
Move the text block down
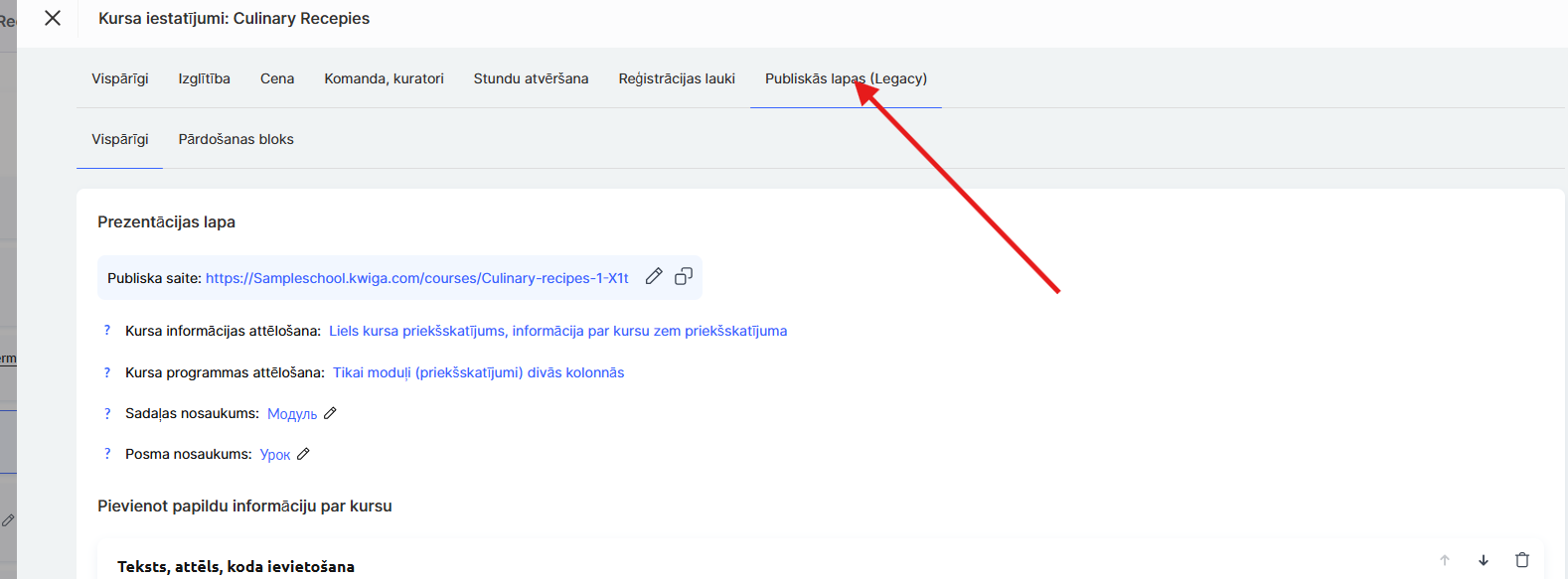[1483, 560]
